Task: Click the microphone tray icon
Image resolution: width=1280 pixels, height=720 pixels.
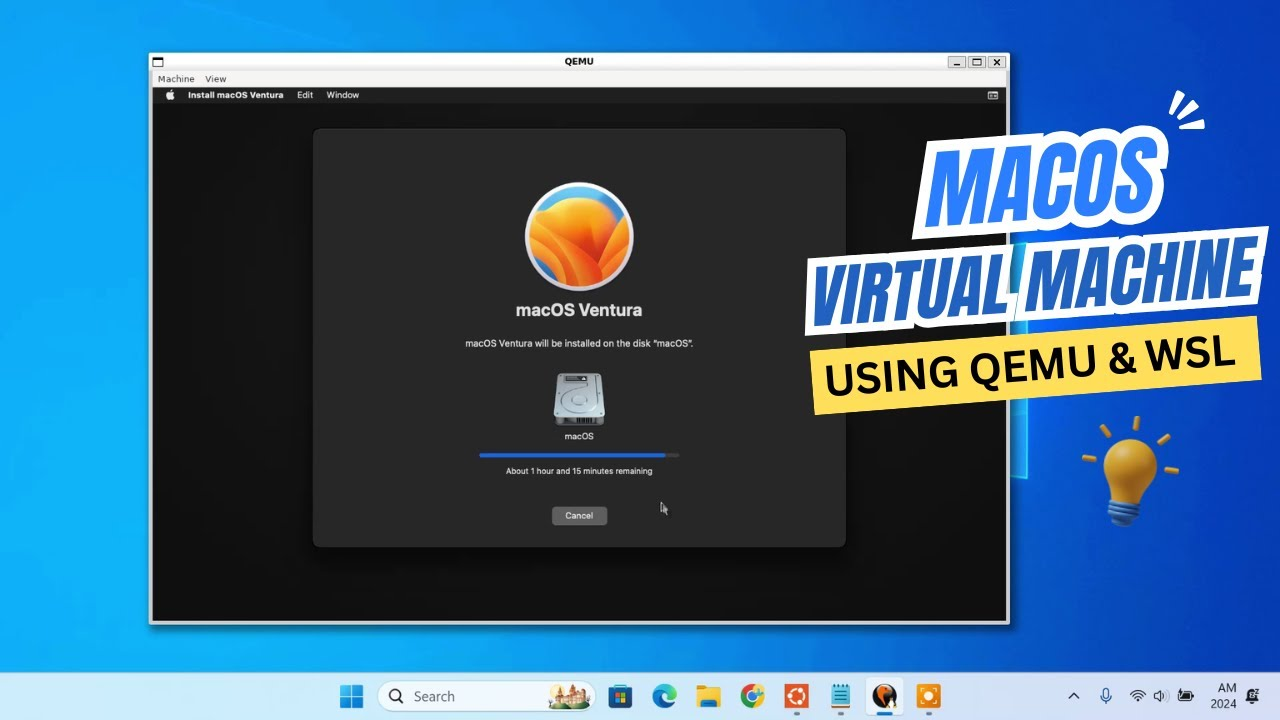Action: click(1106, 696)
